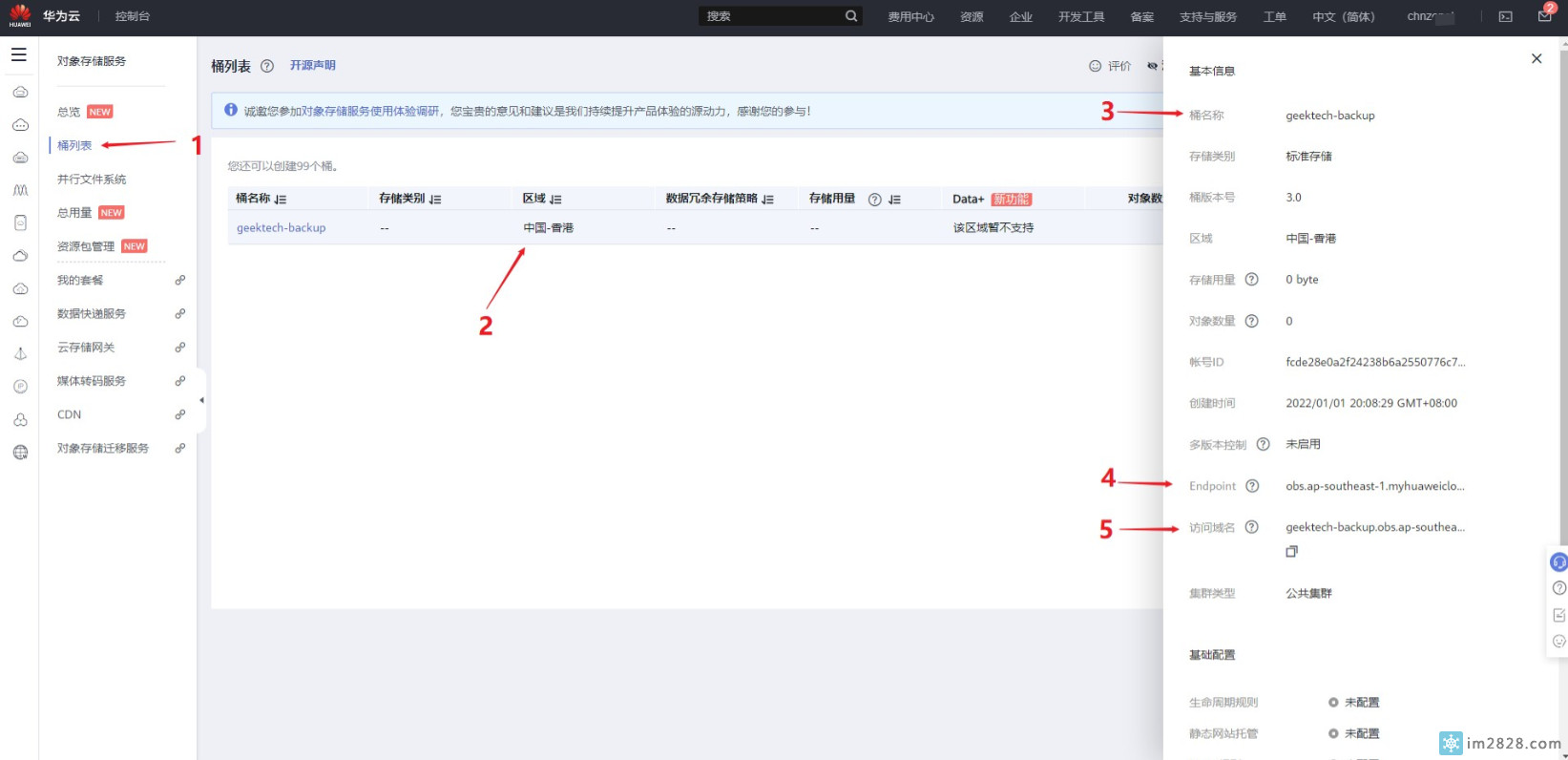Image resolution: width=1568 pixels, height=760 pixels.
Task: Click the 中国-香港 region table cell
Action: (549, 227)
